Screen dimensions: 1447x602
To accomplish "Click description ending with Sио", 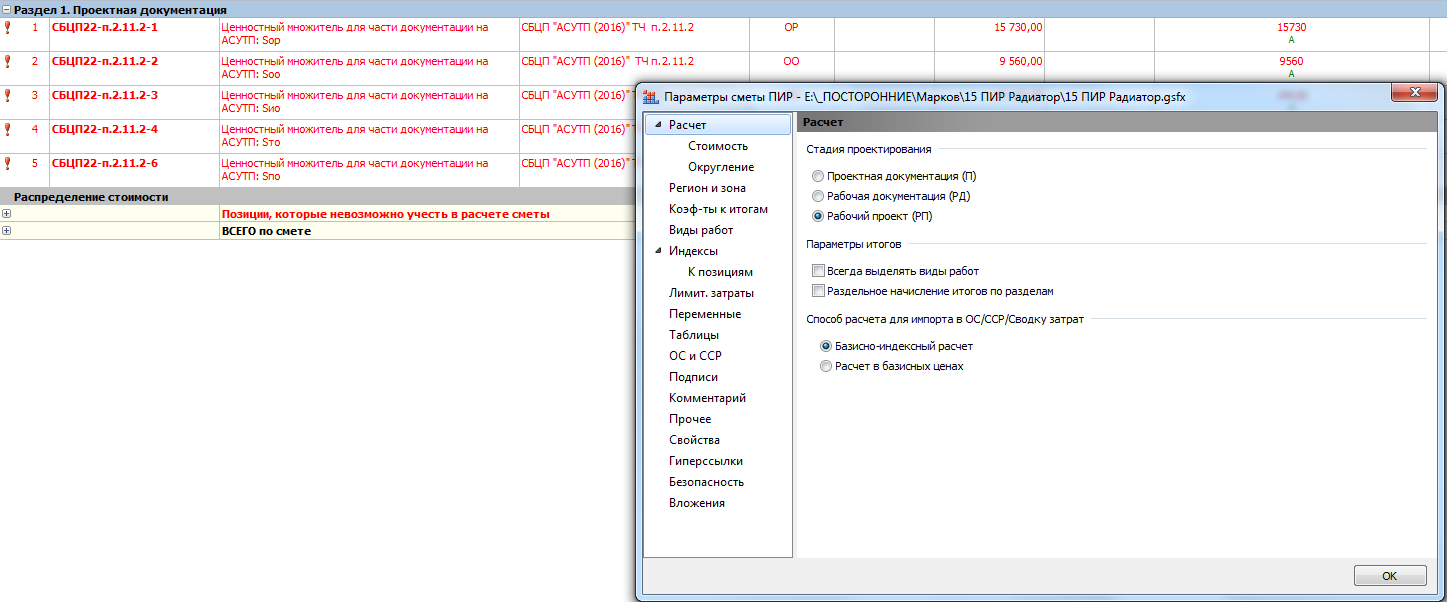I will tap(369, 103).
